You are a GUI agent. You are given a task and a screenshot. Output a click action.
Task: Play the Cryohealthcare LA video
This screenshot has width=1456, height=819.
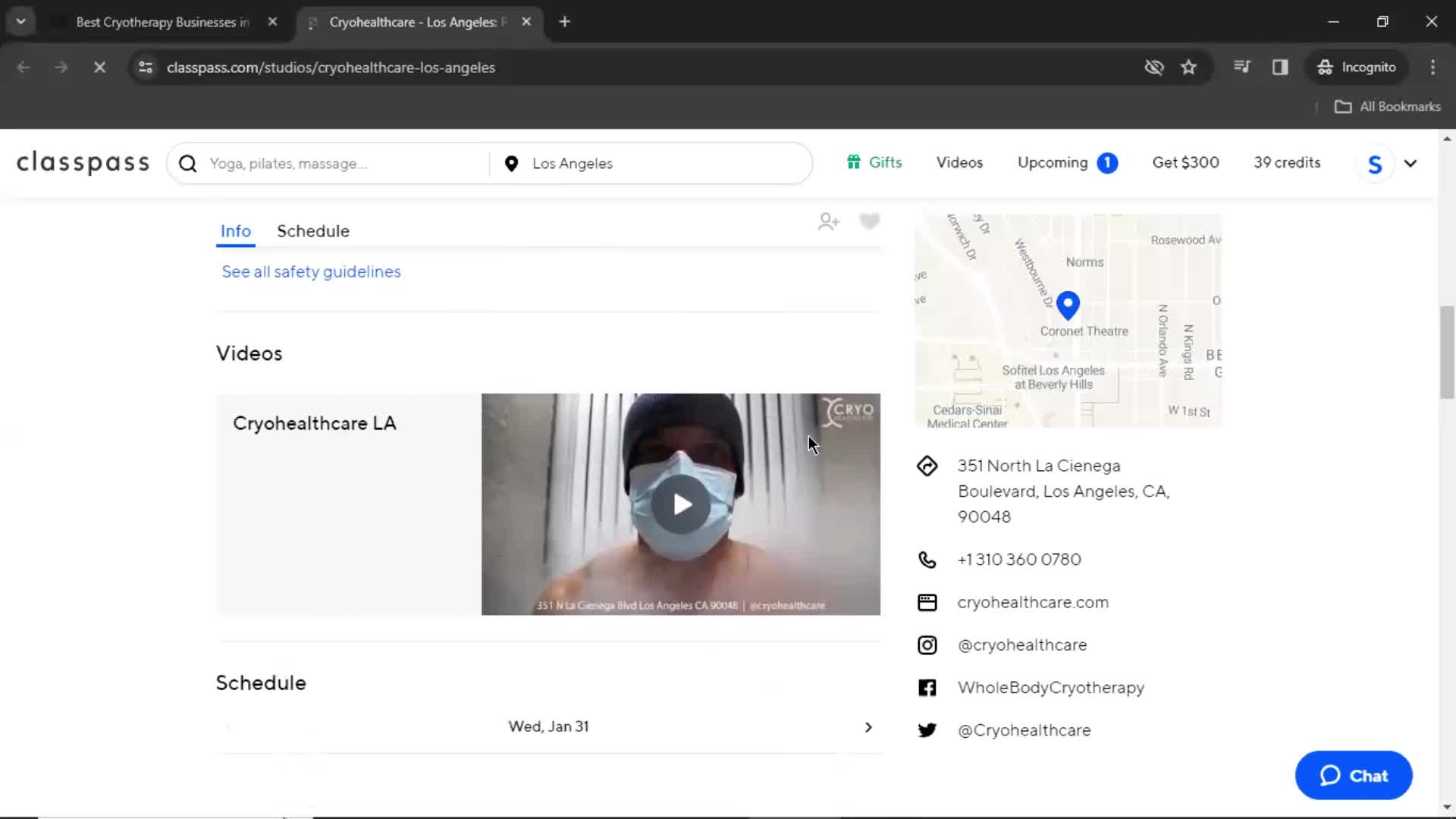tap(681, 504)
